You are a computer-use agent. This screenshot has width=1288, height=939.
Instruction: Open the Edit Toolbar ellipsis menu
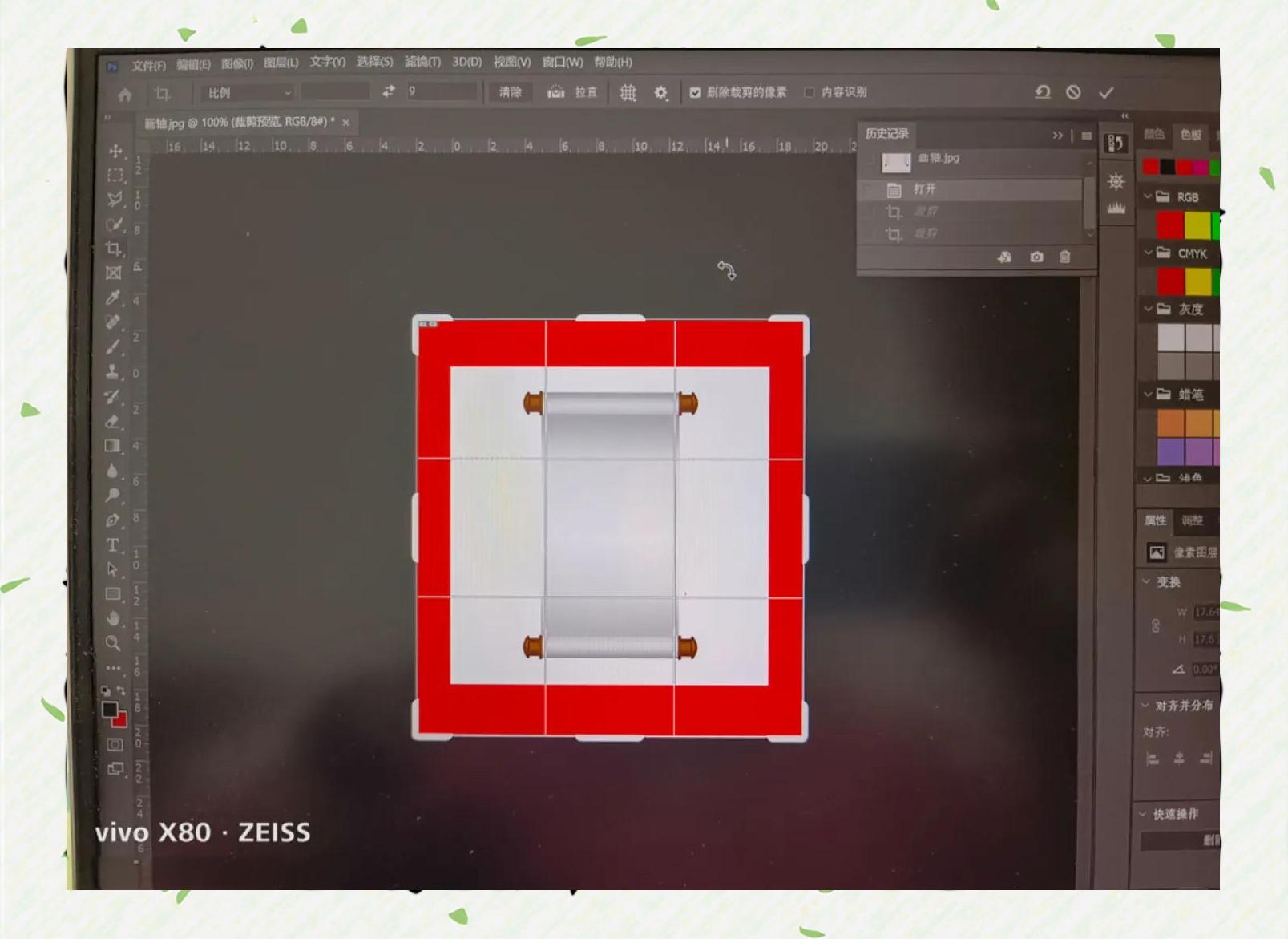pyautogui.click(x=113, y=667)
